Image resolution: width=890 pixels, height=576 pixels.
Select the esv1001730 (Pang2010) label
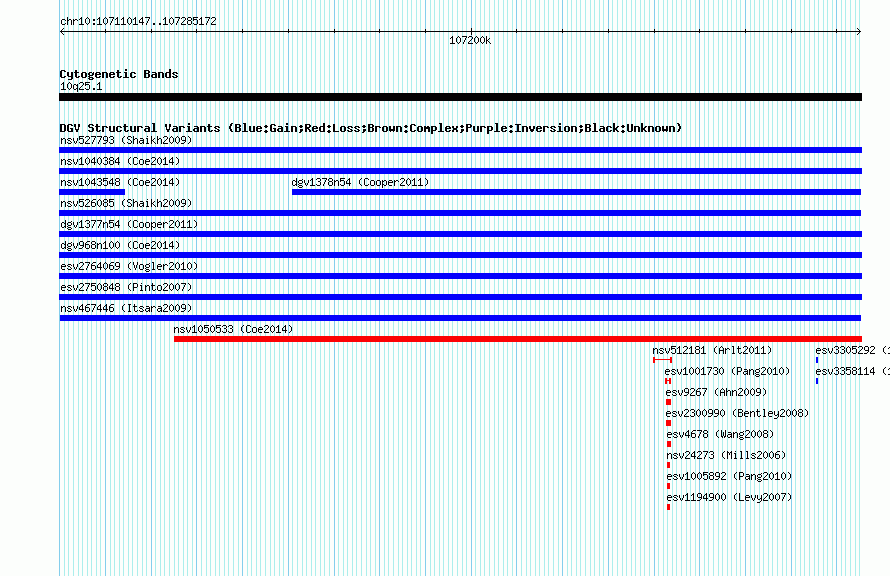[727, 371]
